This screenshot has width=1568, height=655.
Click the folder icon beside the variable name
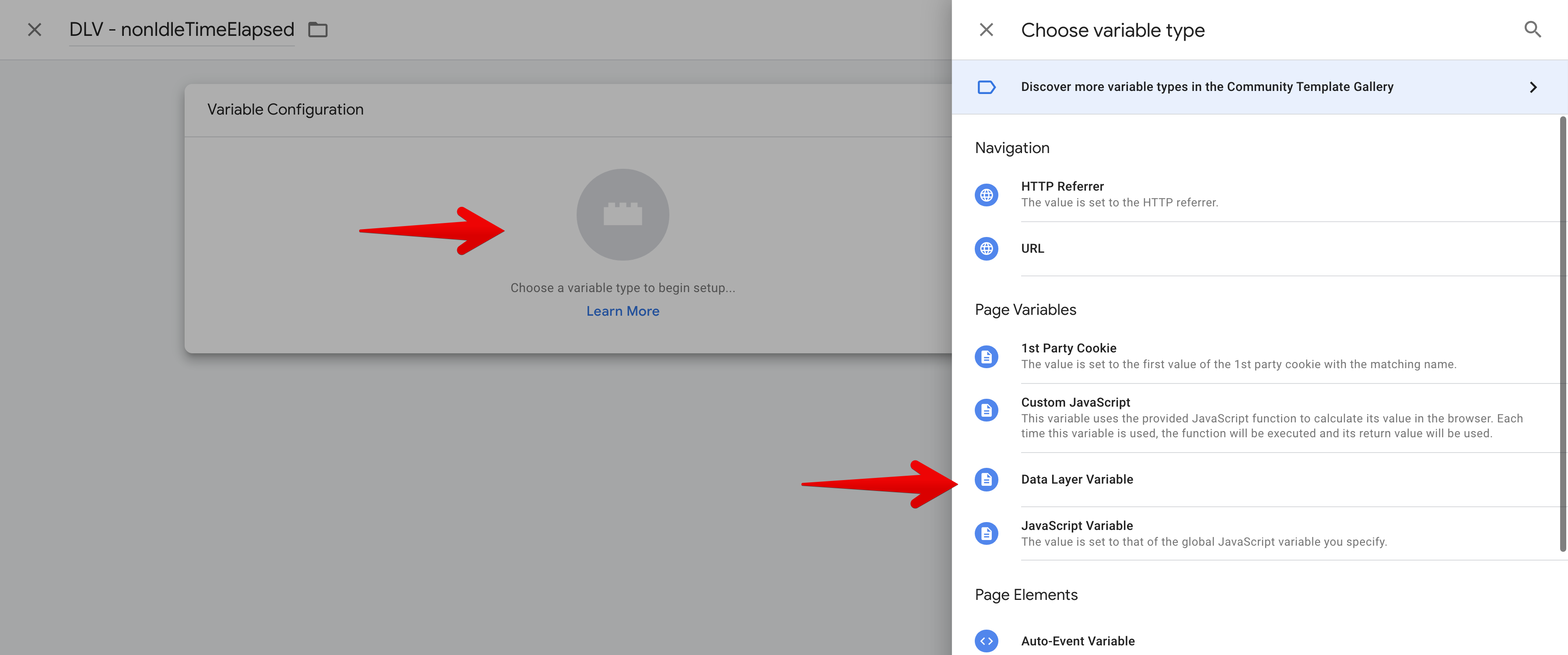318,29
